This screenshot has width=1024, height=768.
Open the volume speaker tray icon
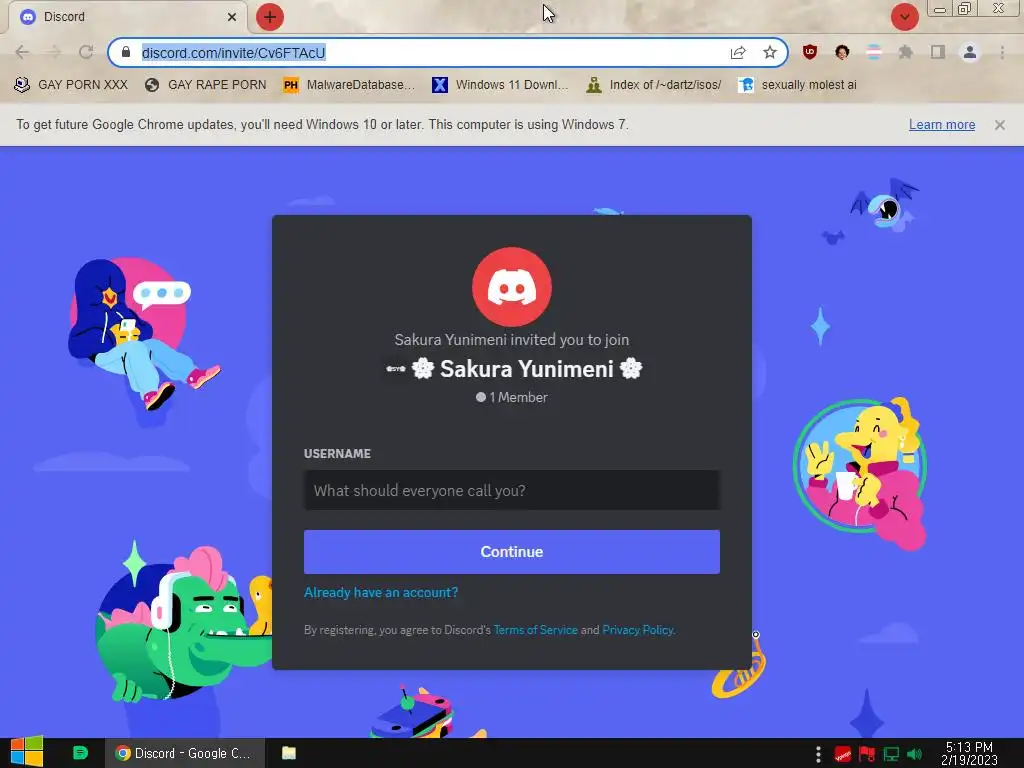click(914, 754)
